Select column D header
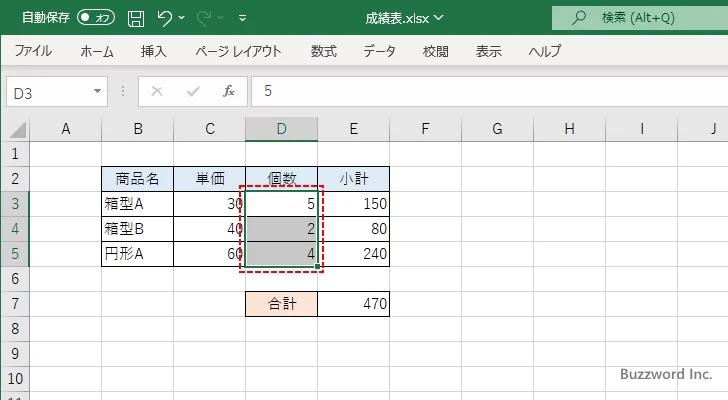 coord(281,129)
